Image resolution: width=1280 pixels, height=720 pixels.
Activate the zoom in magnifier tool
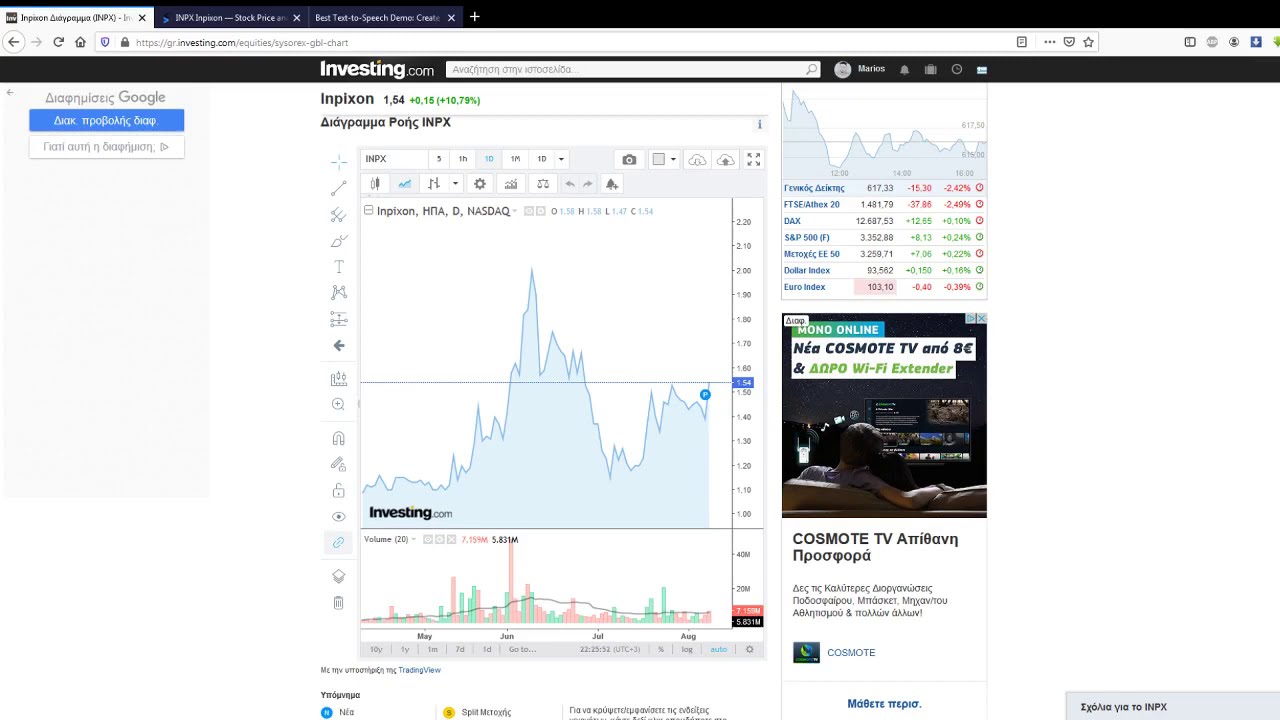[338, 404]
